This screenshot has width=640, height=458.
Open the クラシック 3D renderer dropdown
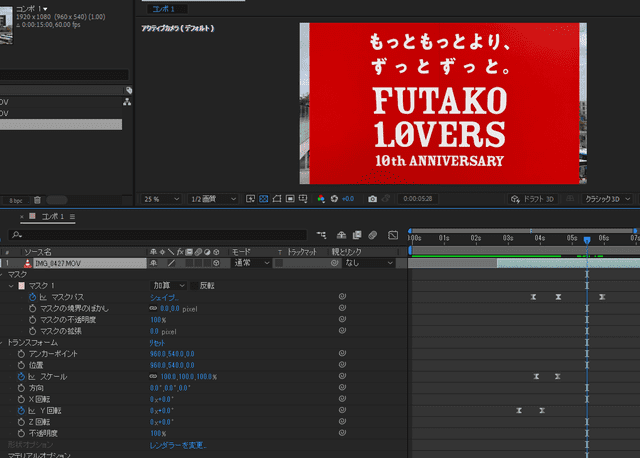[x=607, y=199]
